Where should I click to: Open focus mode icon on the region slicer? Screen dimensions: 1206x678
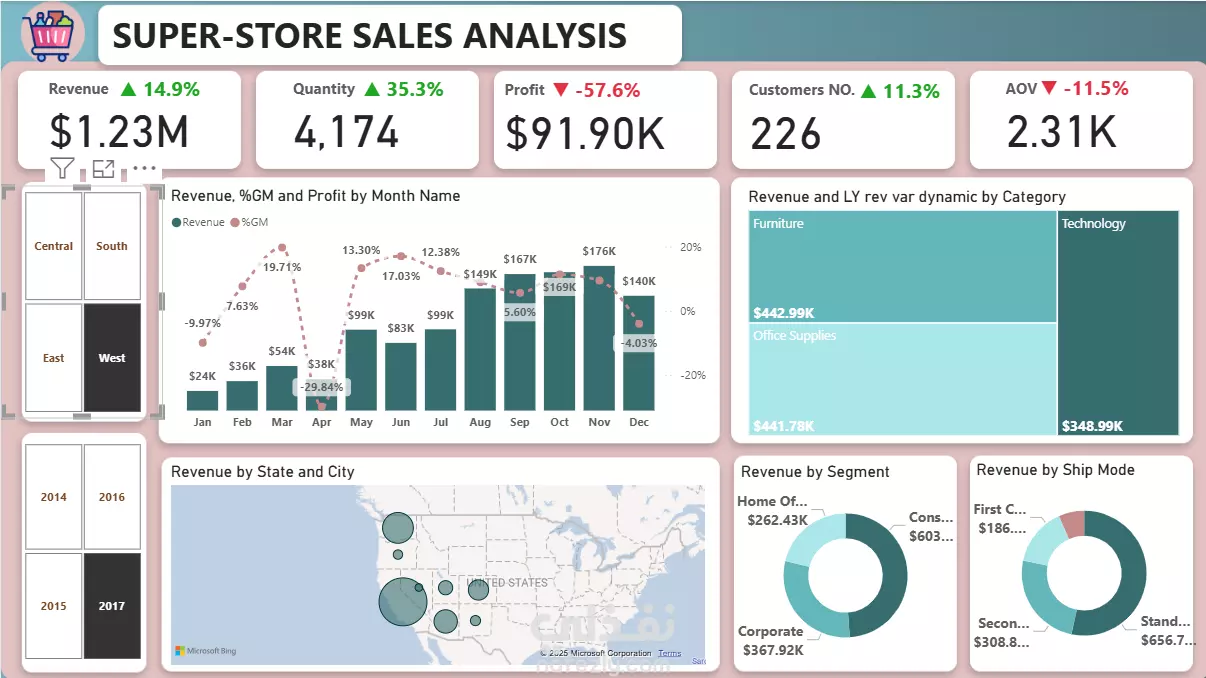(x=103, y=169)
